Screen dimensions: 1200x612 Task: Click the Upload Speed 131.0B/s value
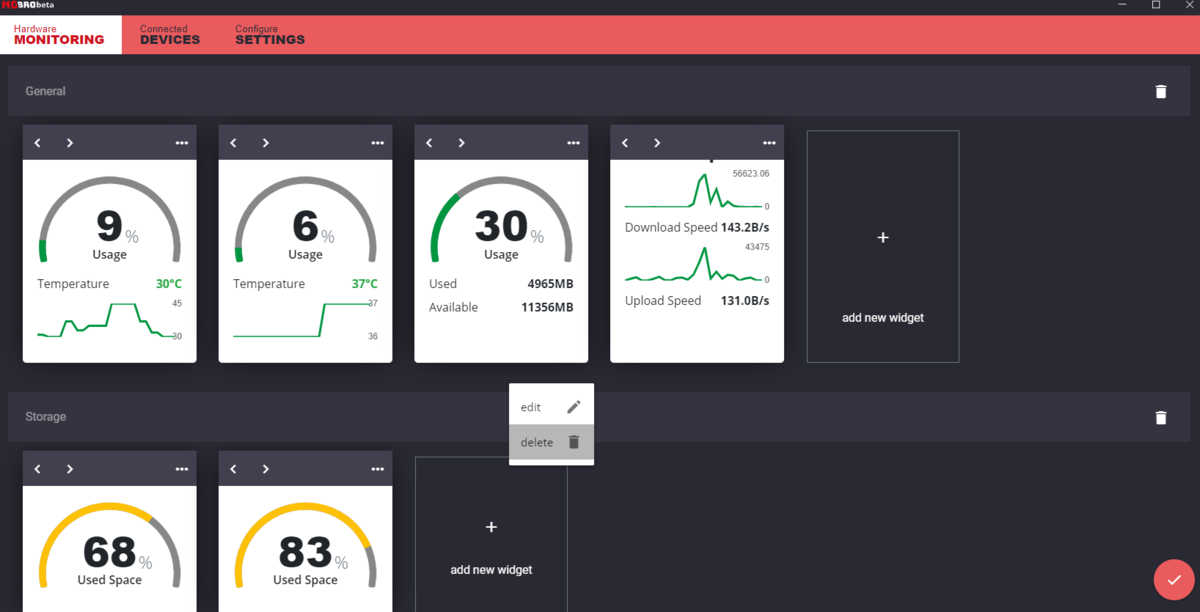click(745, 300)
